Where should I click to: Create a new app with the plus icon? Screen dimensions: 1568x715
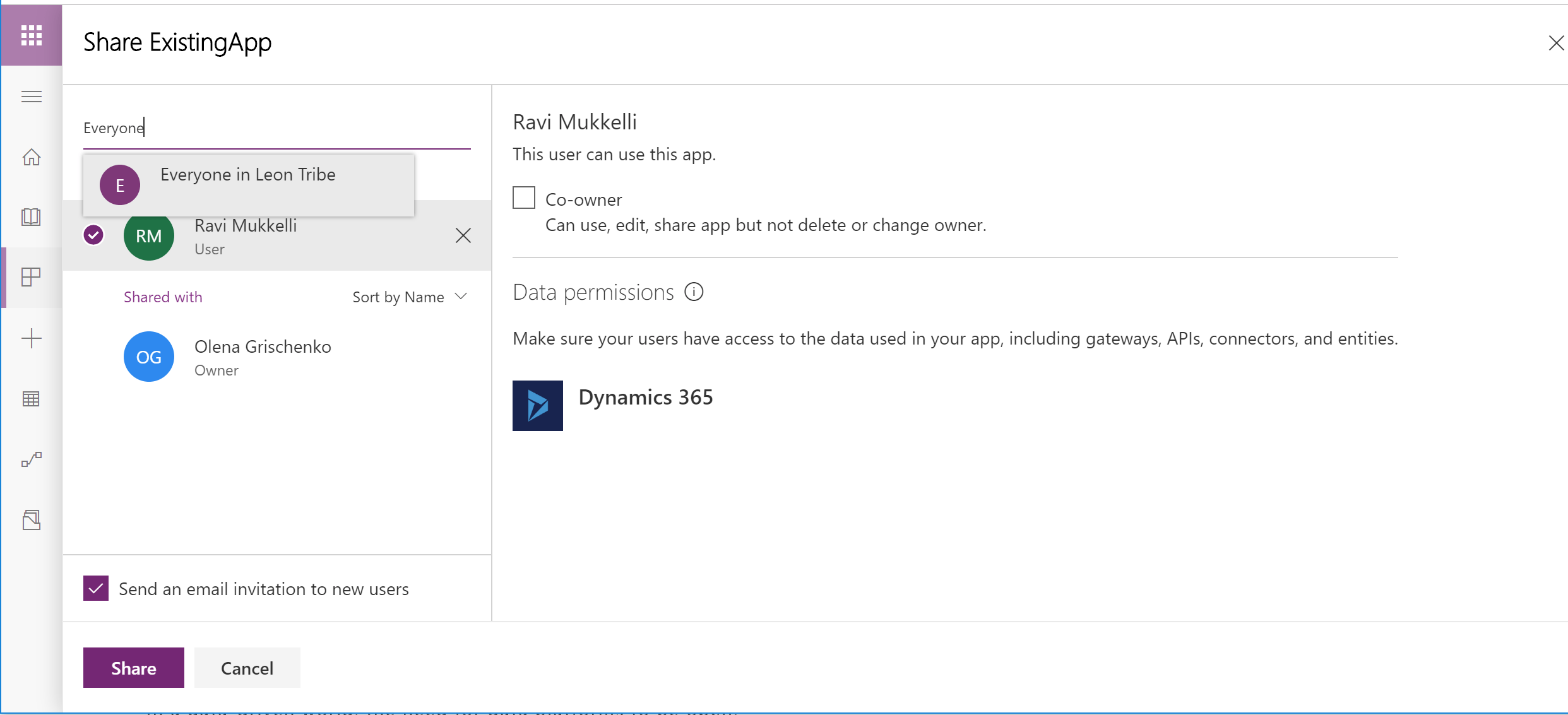(31, 338)
